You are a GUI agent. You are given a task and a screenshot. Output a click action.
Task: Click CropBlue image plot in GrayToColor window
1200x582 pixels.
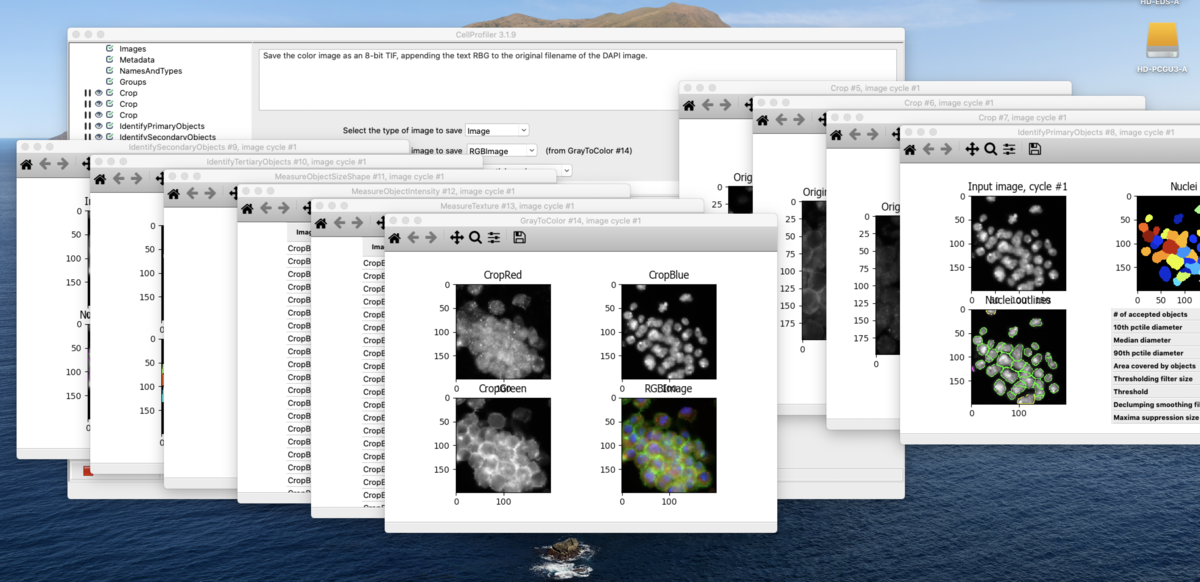point(669,332)
